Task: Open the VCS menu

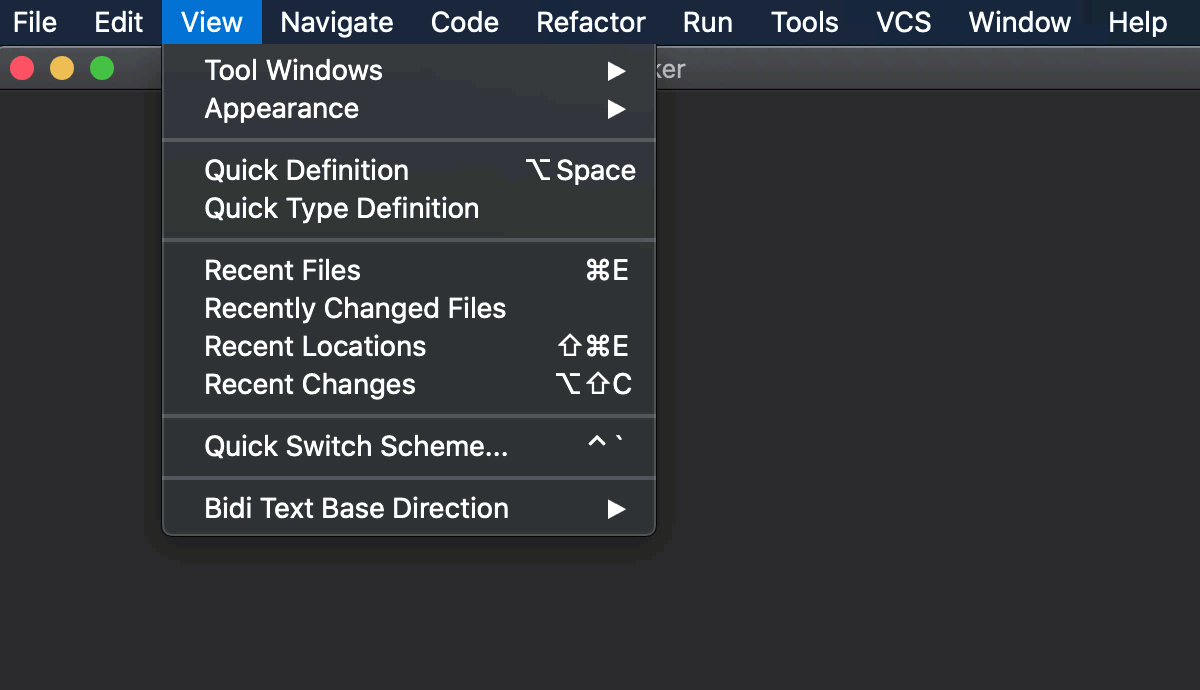Action: 901,22
